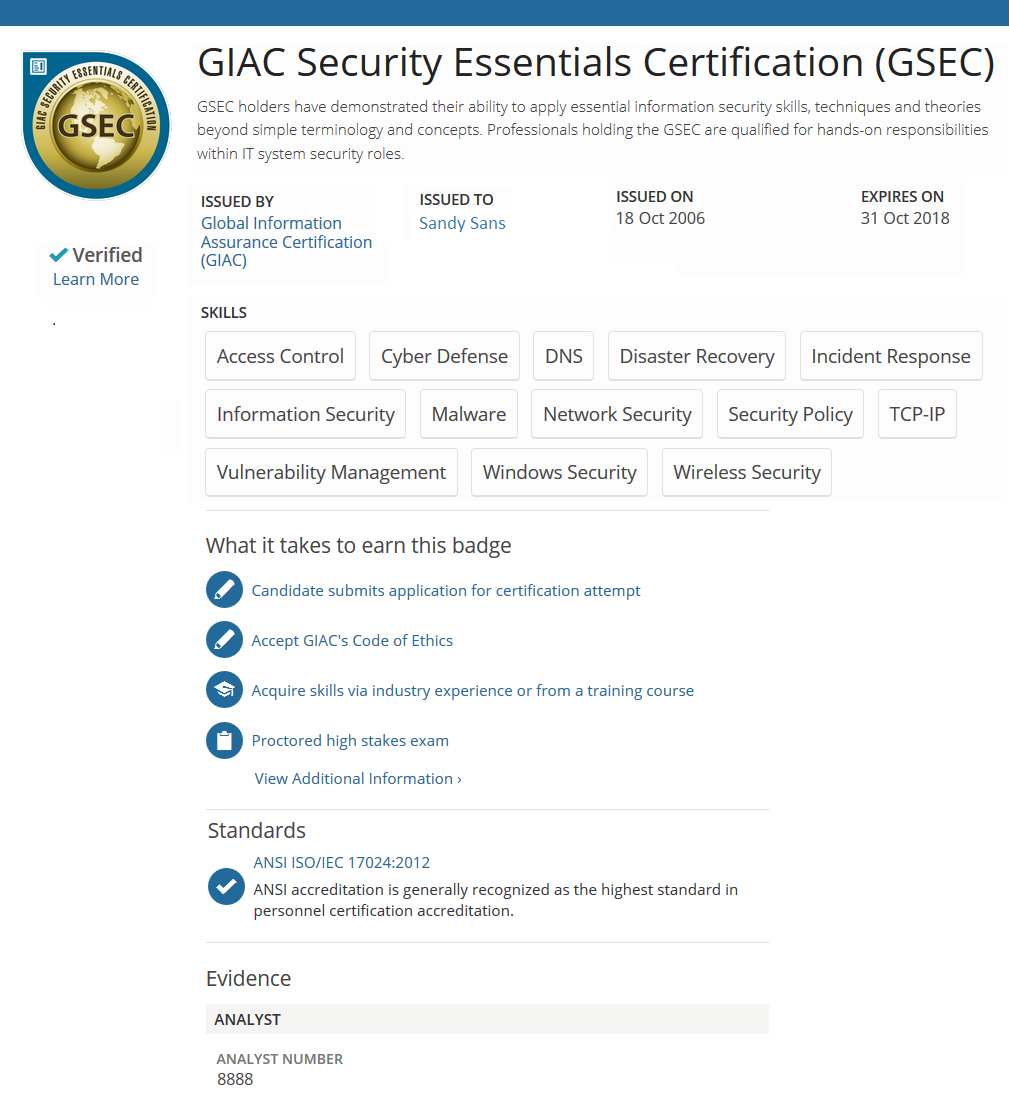Click the EXPIRES ON label
The width and height of the screenshot is (1009, 1099).
coord(902,197)
